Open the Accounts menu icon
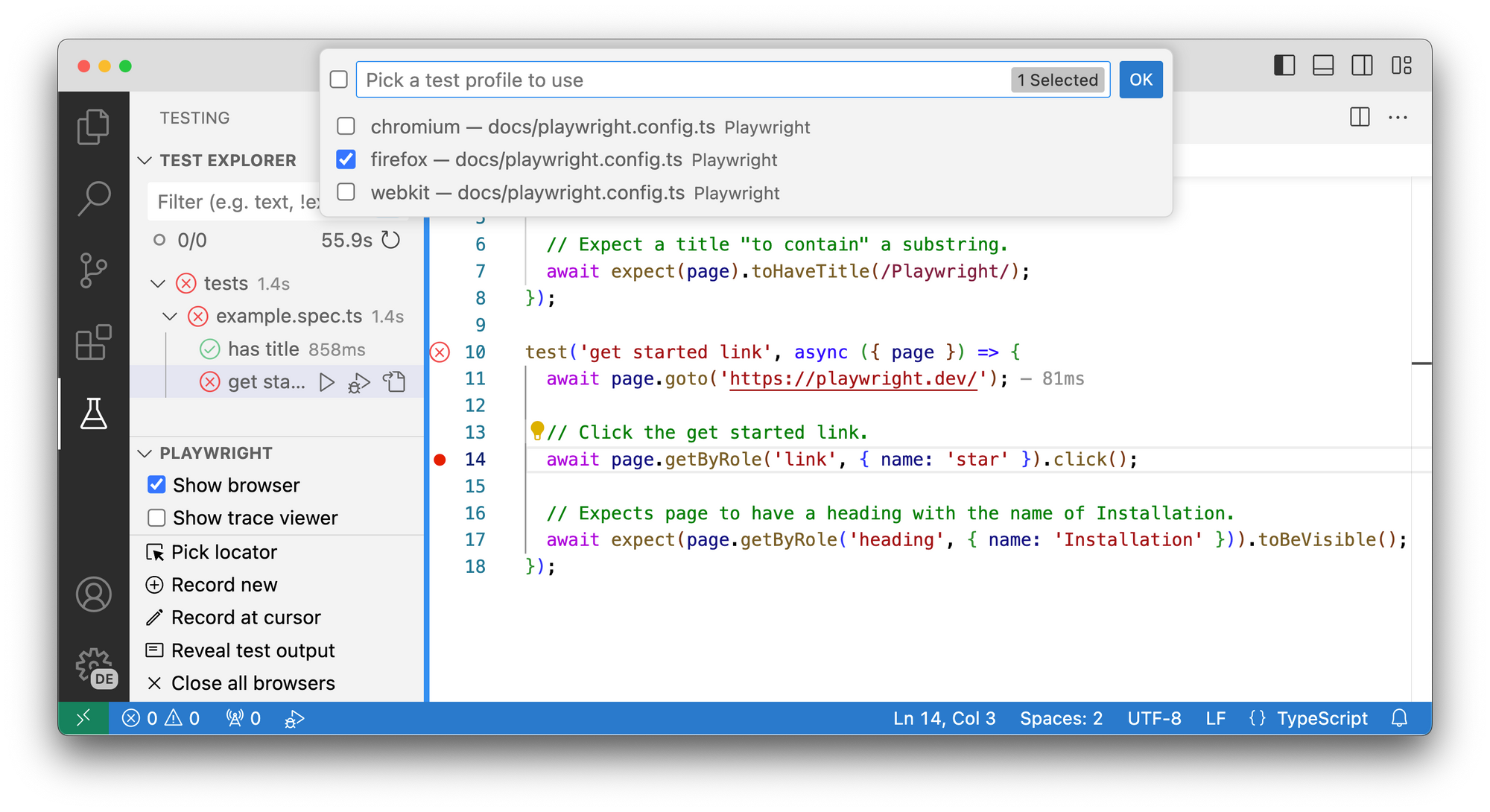Image resolution: width=1490 pixels, height=812 pixels. pos(93,594)
